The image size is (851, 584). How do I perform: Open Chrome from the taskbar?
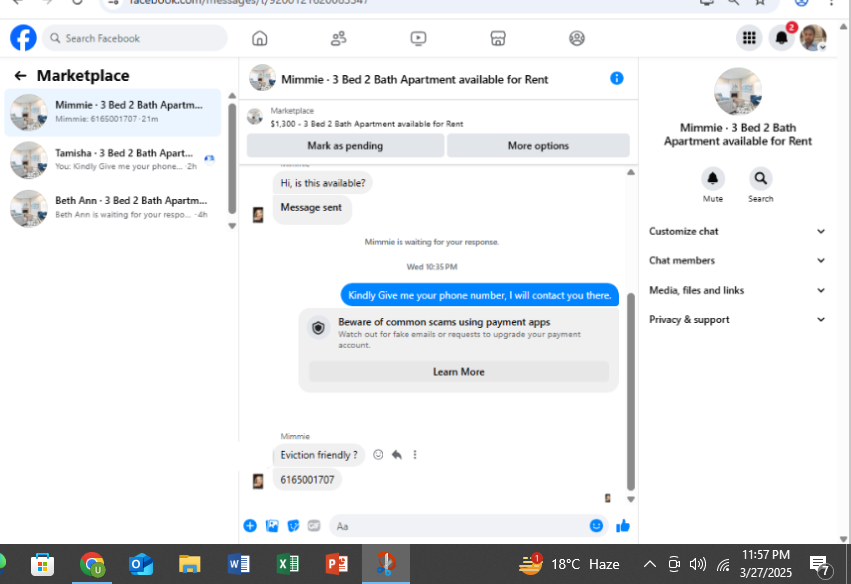coord(92,564)
